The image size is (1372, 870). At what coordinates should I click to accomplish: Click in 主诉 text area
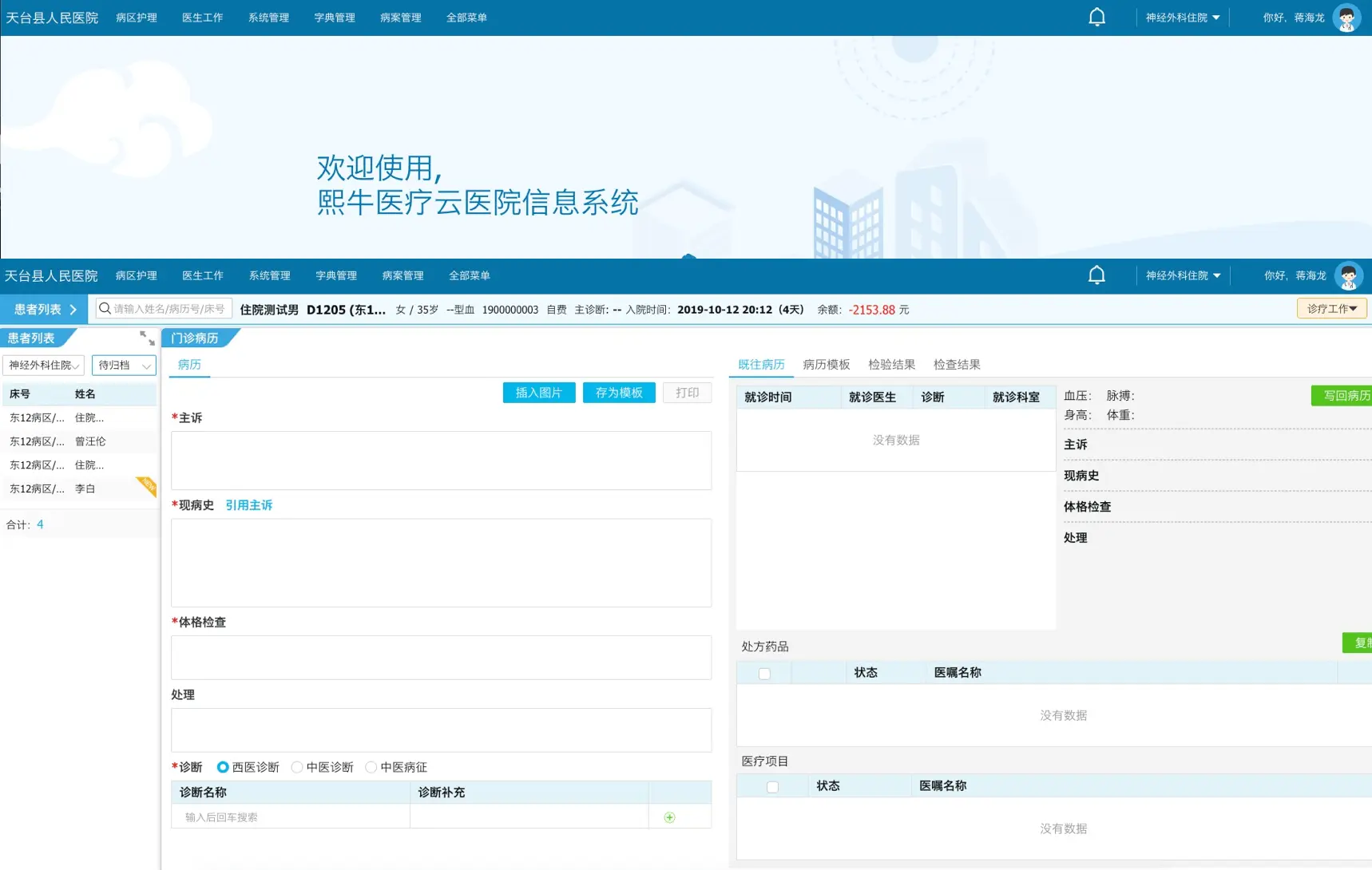pos(441,461)
